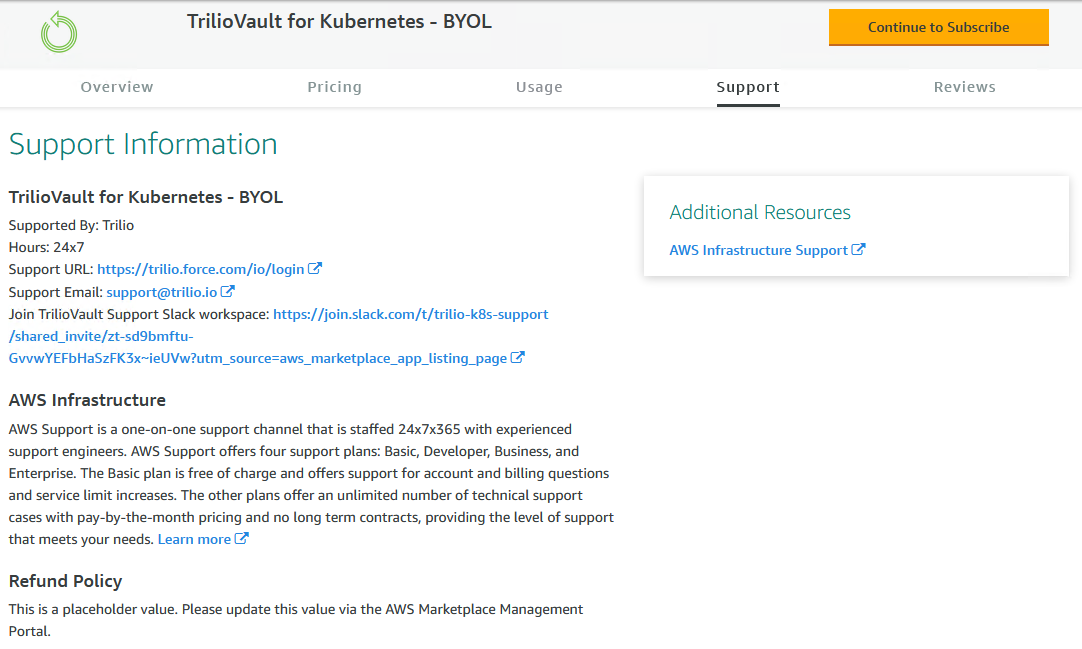Click external-link icon after Slack invite URL

pos(518,358)
